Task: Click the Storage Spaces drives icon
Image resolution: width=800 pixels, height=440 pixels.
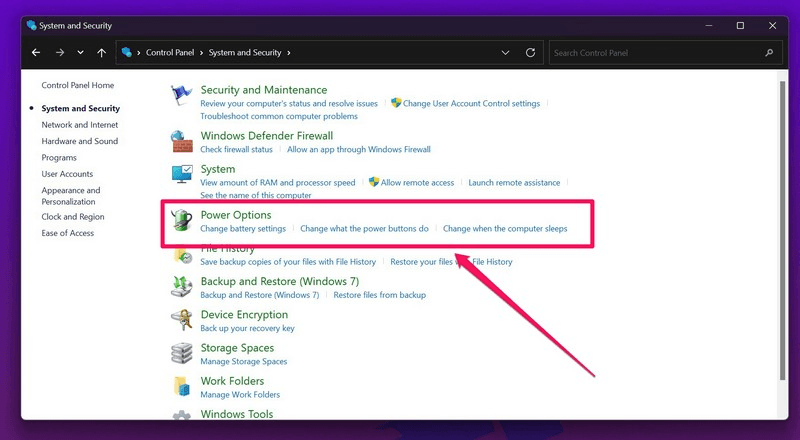Action: [x=181, y=353]
